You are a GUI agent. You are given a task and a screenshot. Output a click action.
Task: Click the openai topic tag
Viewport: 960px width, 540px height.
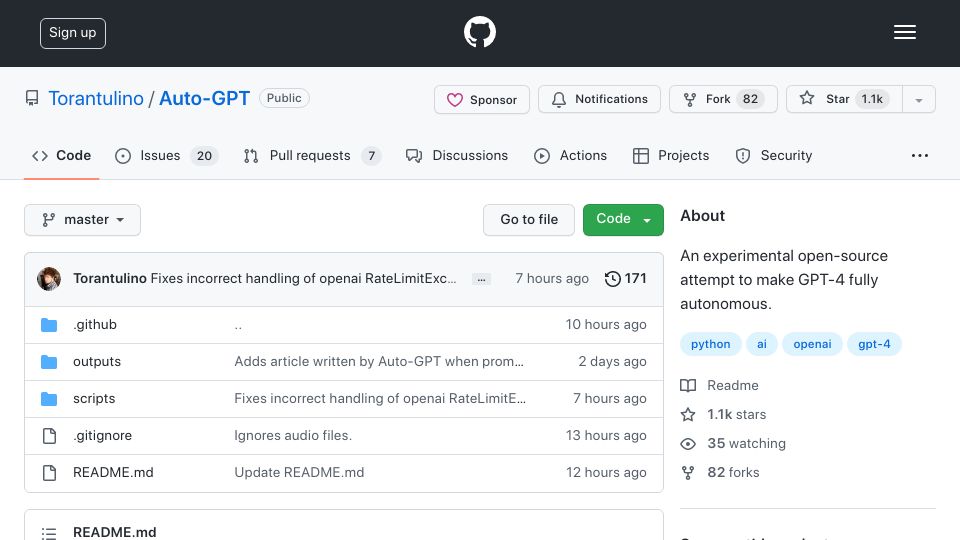pos(812,344)
